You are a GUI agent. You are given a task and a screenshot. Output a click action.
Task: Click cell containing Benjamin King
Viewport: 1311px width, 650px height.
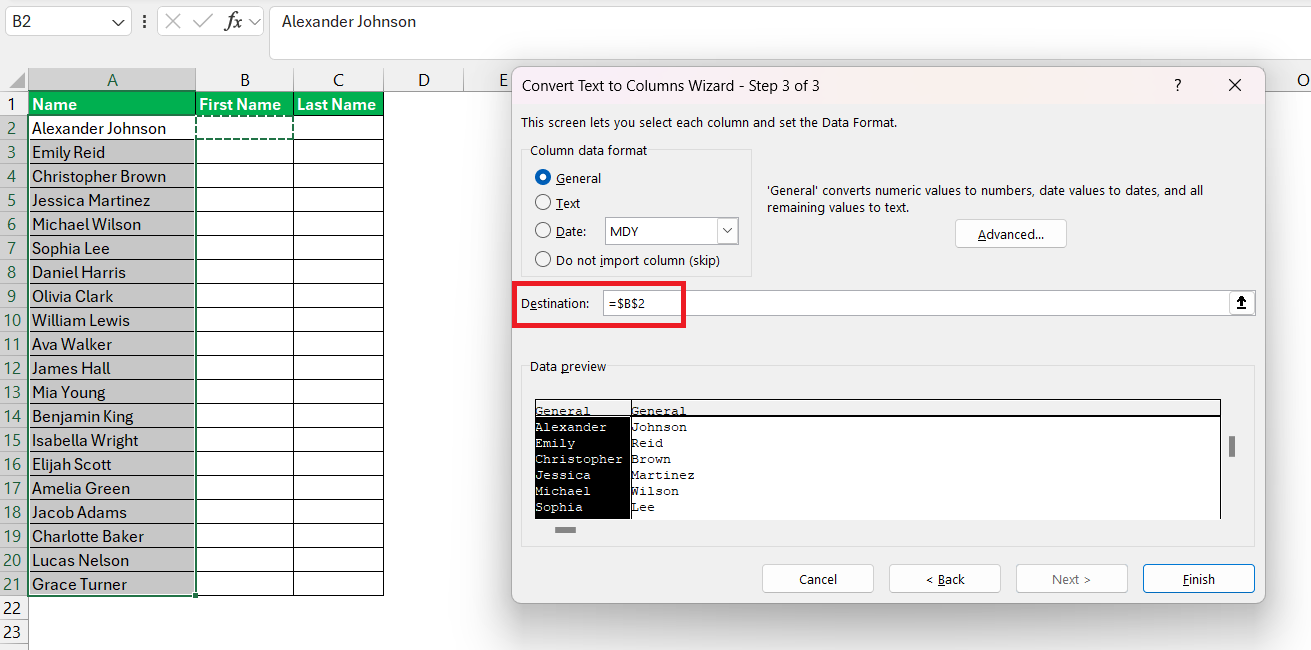(112, 416)
